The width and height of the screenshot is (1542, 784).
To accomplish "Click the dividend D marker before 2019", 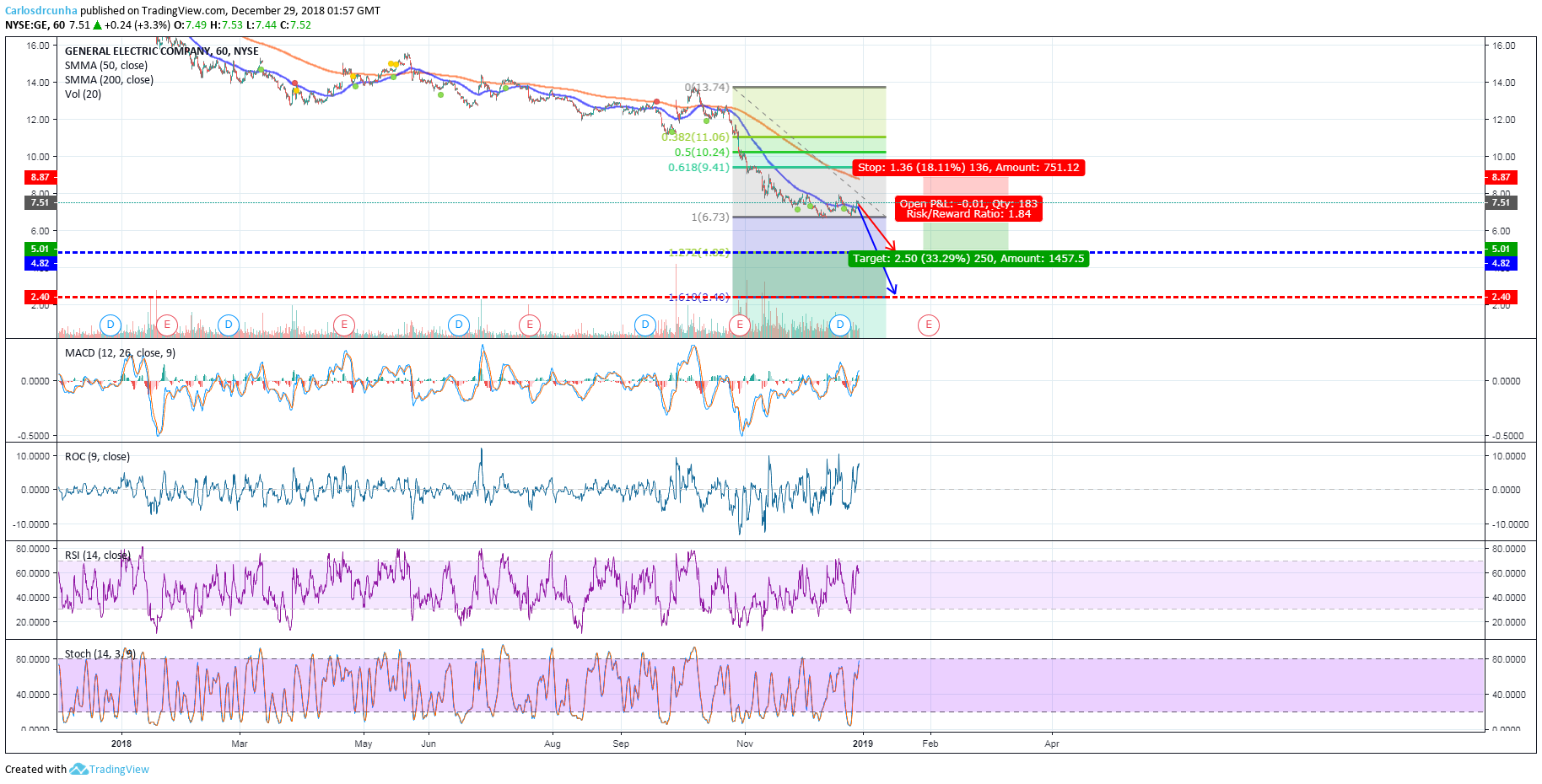I will 840,325.
